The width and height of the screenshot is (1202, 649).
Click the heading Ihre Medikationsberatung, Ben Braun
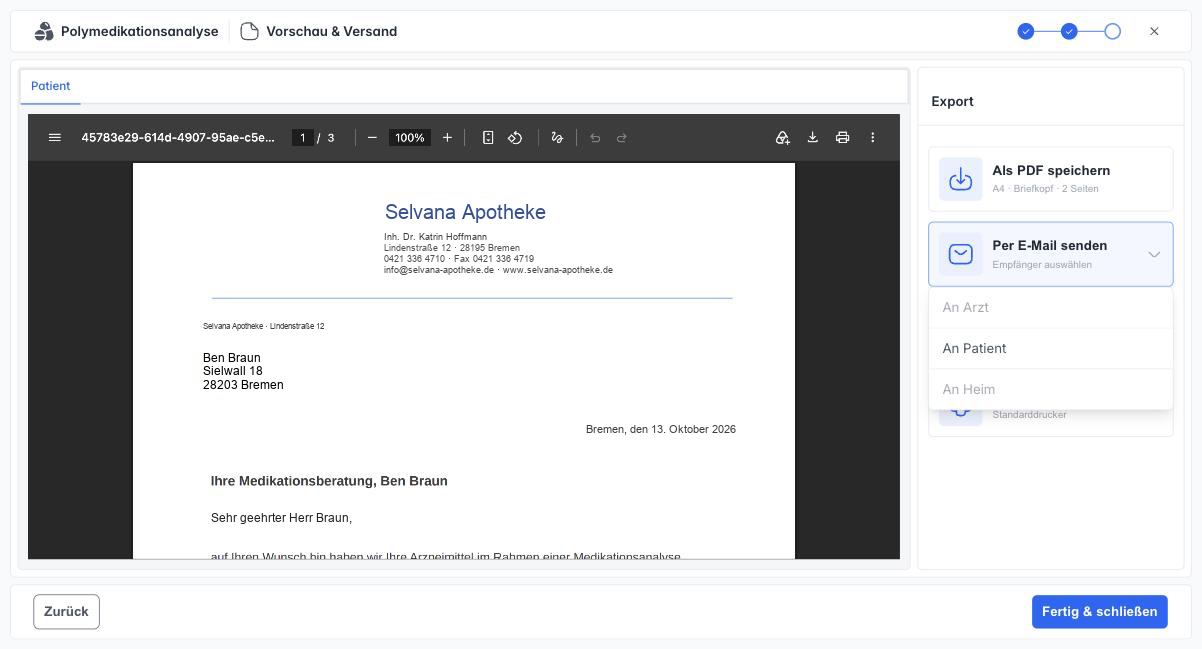coord(329,481)
